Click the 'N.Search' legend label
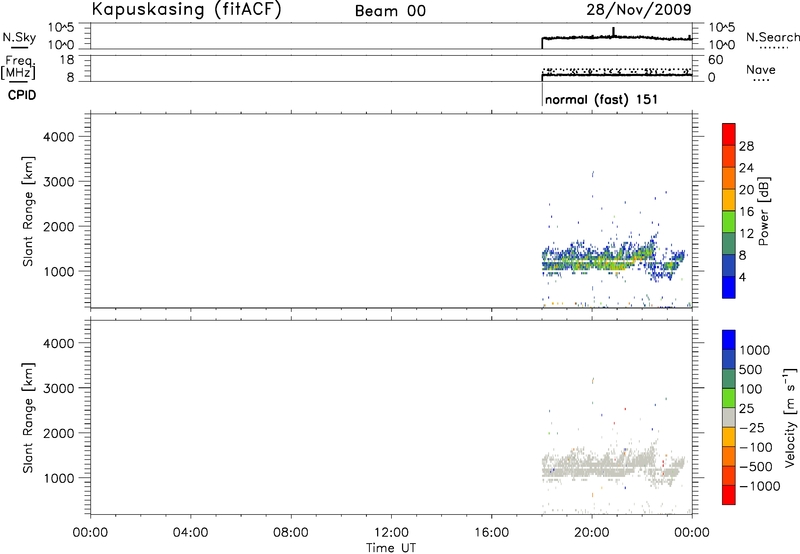Viewport: 800px width, 554px height. 772,37
